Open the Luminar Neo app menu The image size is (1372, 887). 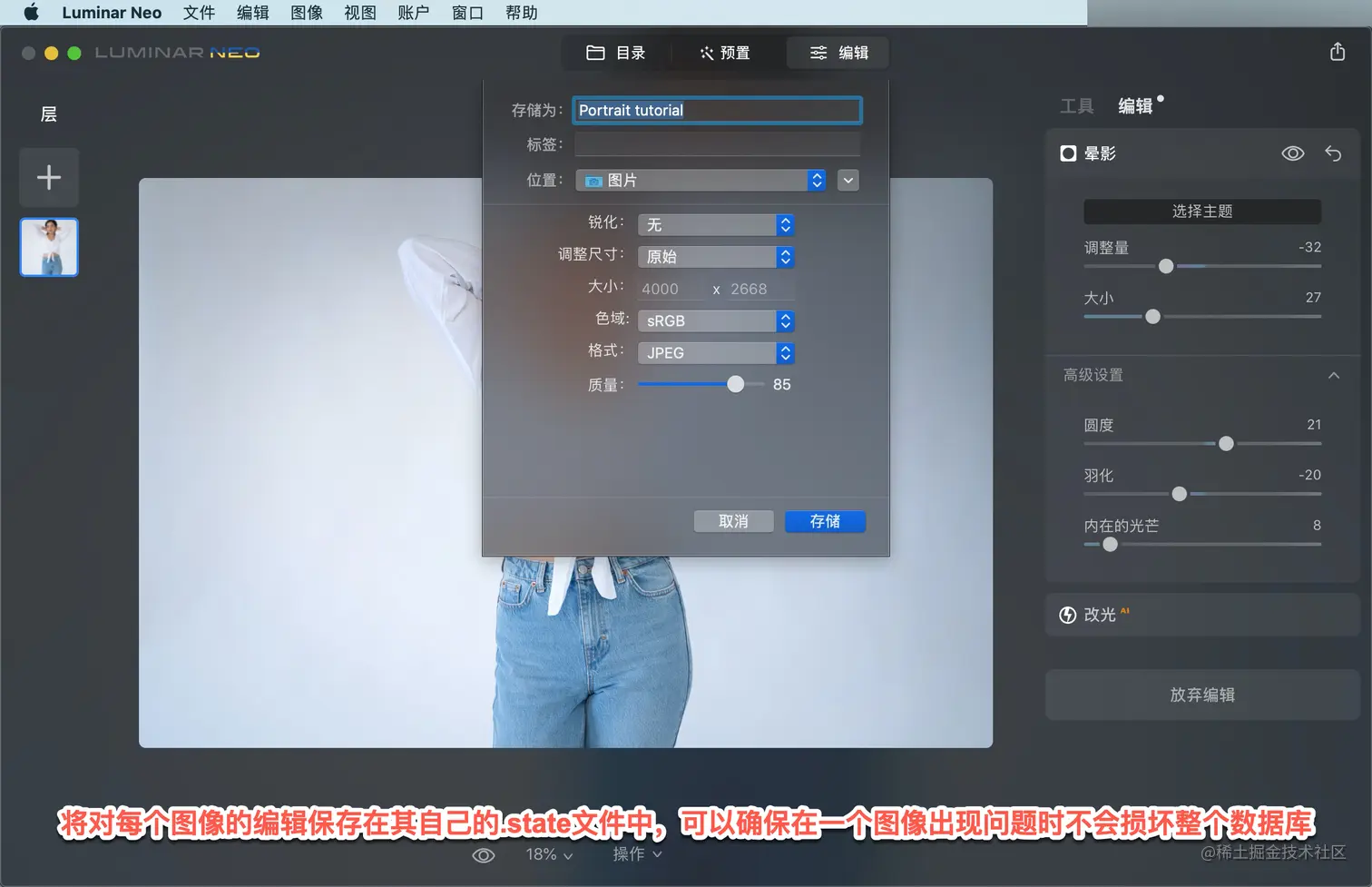tap(112, 13)
